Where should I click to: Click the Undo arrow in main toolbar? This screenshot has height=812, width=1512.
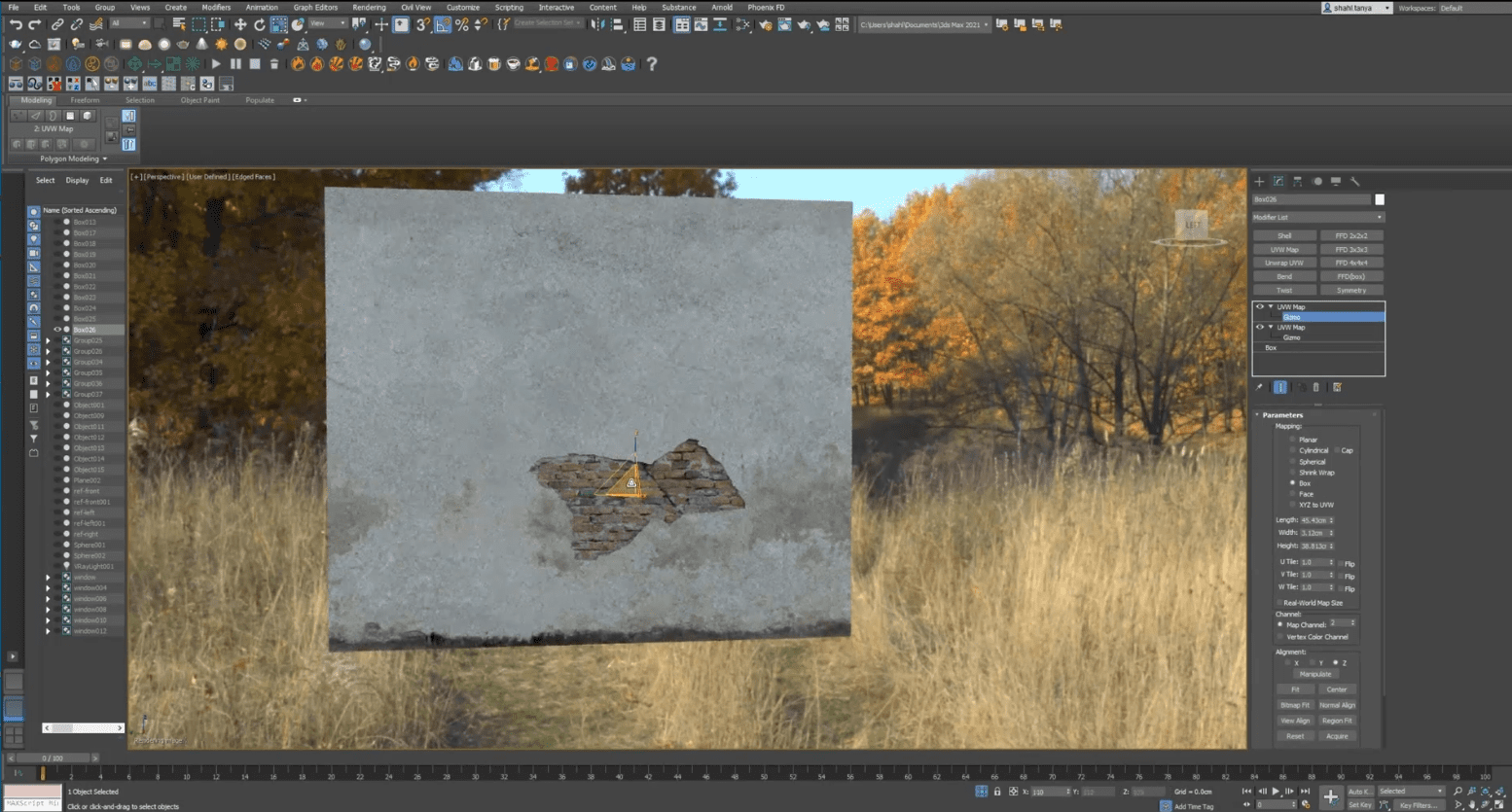click(16, 24)
